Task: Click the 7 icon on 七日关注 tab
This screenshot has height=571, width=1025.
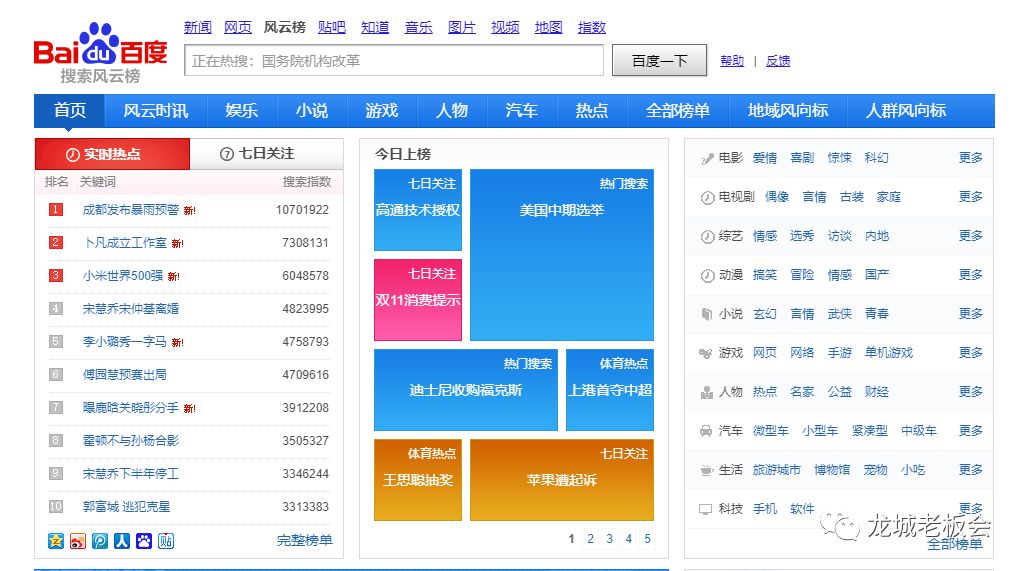Action: (227, 154)
